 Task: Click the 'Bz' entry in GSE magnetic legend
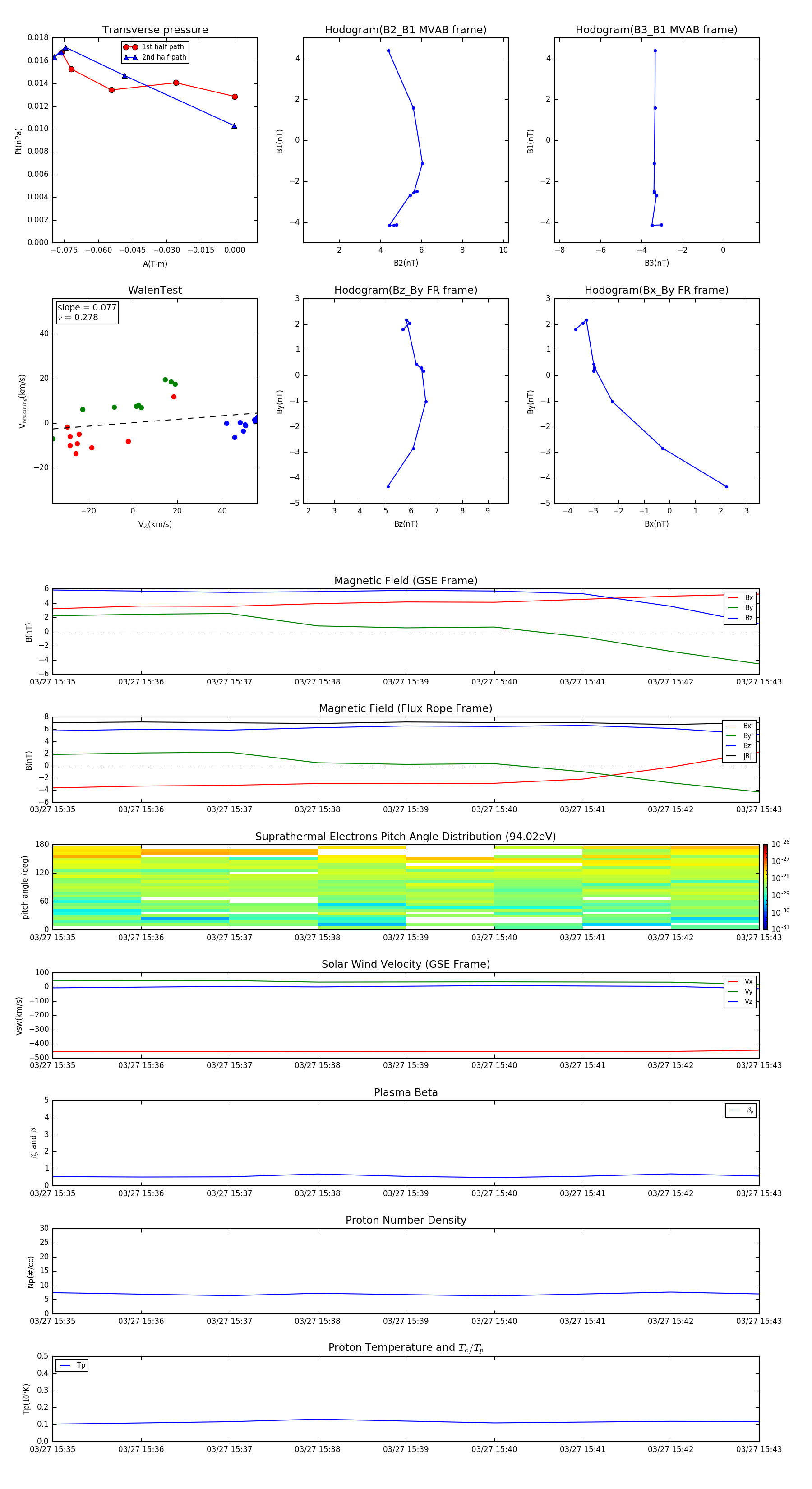tap(740, 618)
